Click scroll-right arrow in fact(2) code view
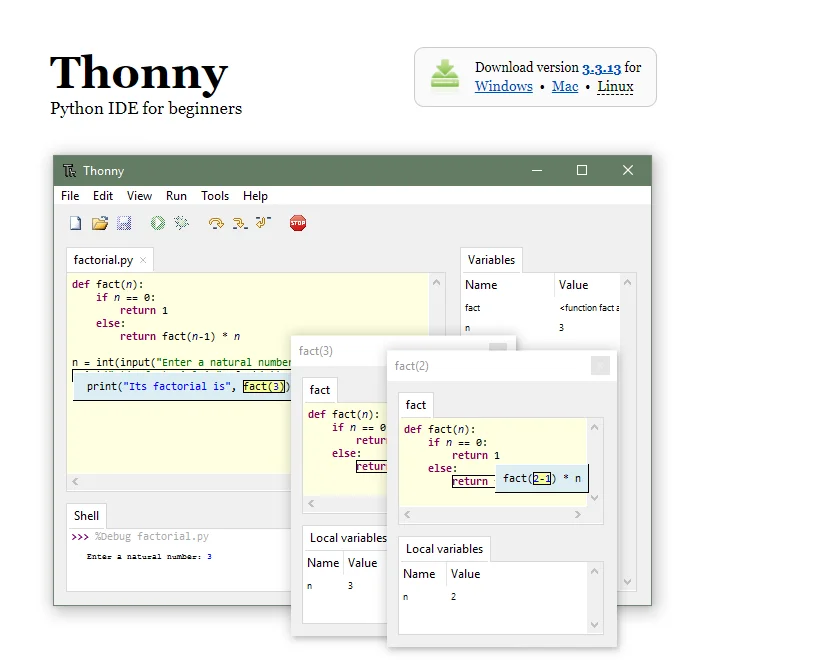This screenshot has width=821, height=660. pos(578,514)
